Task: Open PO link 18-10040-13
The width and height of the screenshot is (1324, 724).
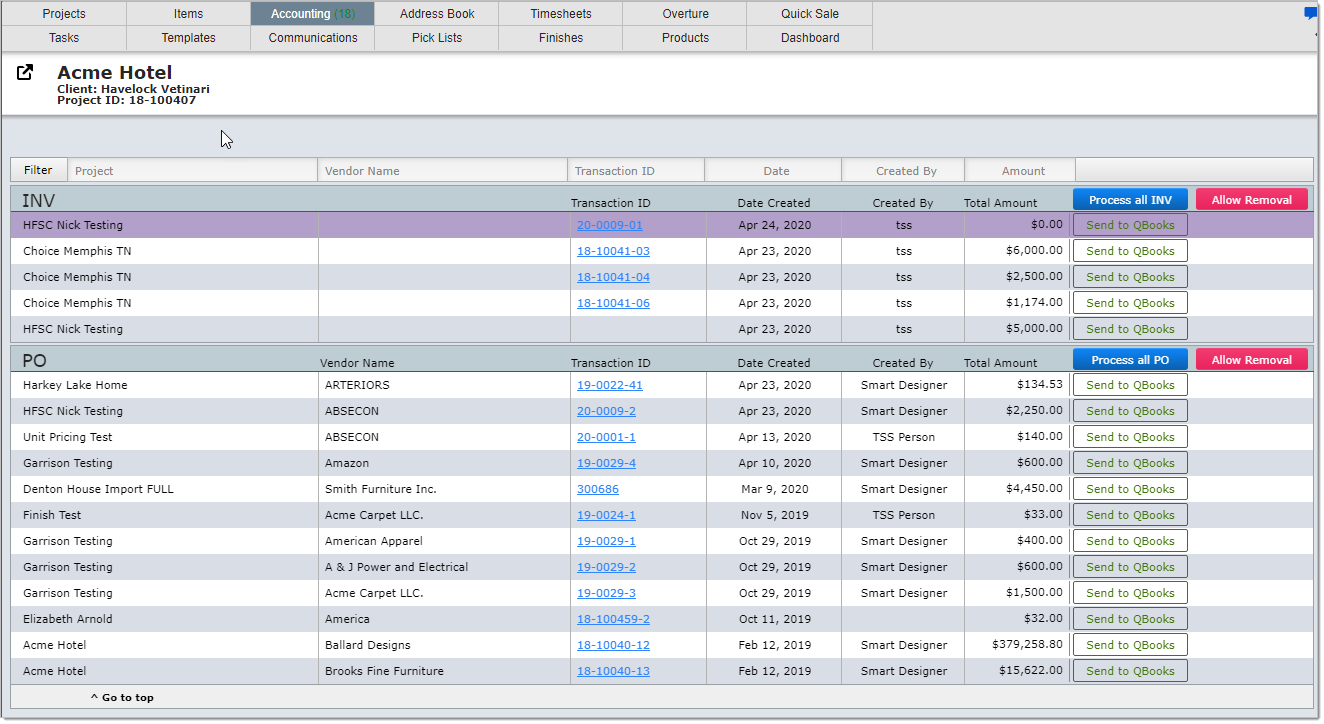Action: (613, 671)
